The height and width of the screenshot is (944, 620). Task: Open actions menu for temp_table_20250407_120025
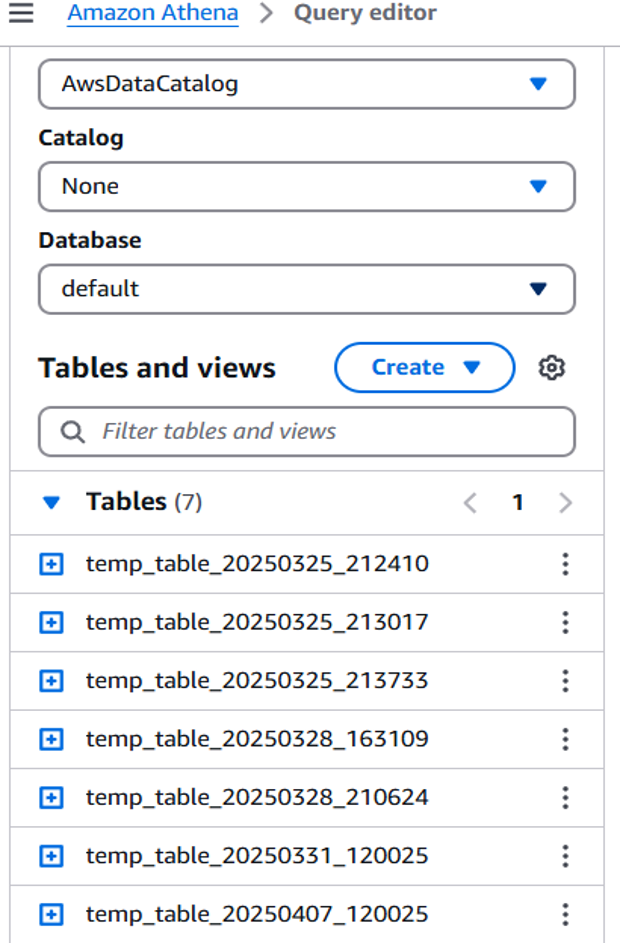tap(566, 913)
